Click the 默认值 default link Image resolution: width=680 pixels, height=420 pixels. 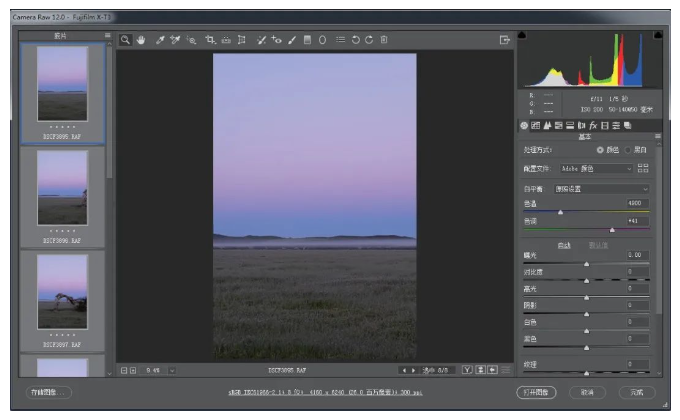pyautogui.click(x=598, y=246)
